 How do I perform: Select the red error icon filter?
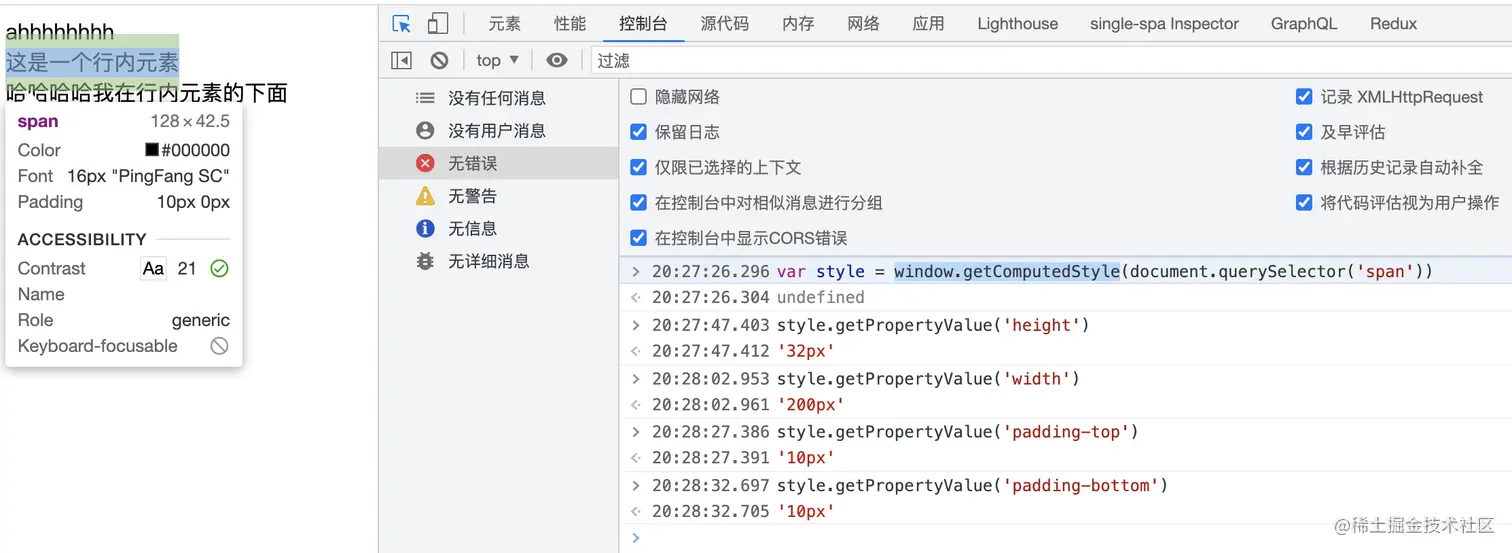426,163
